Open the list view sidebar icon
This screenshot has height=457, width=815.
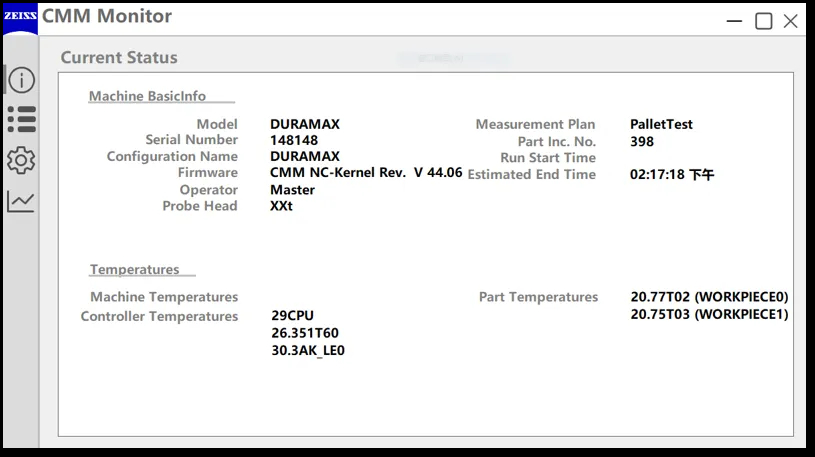point(22,120)
